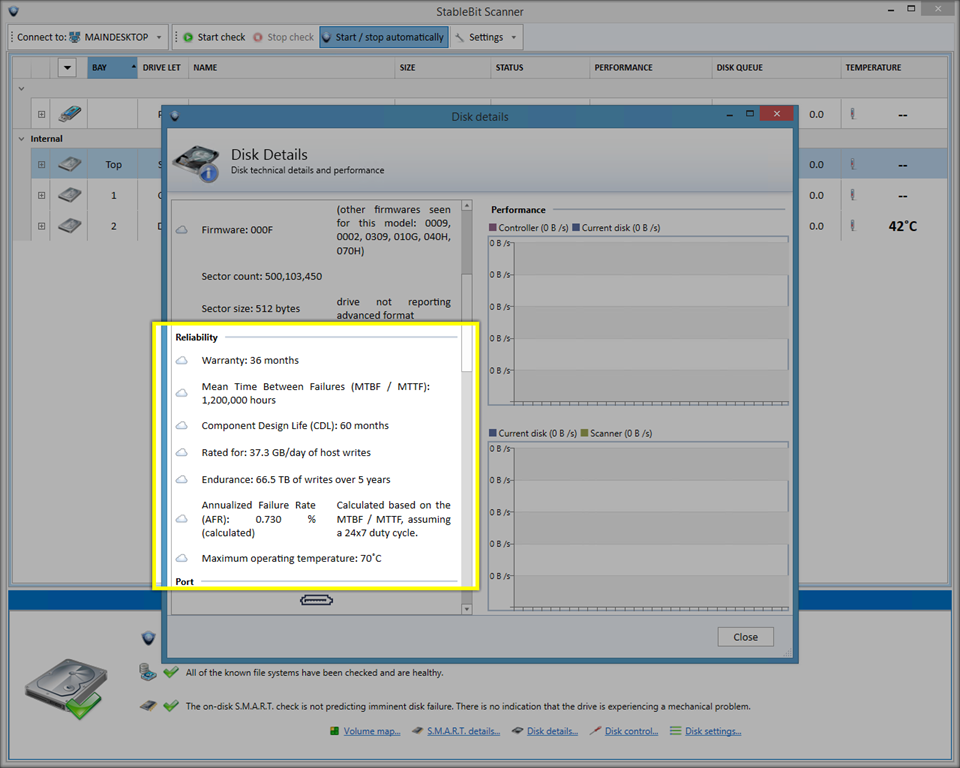The width and height of the screenshot is (960, 768).
Task: Open the Disk control link
Action: [631, 731]
